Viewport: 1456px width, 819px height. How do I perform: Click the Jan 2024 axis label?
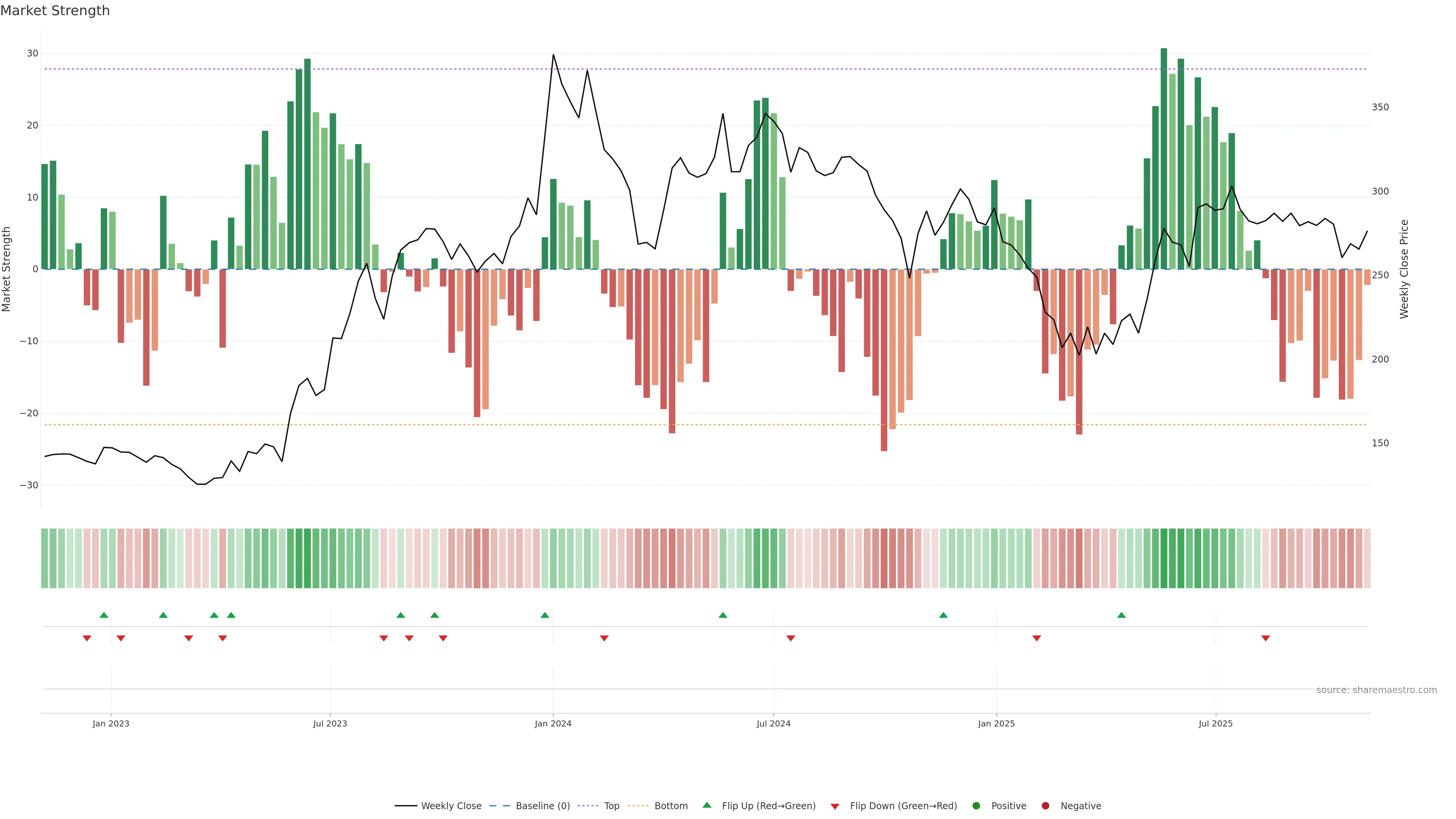(x=553, y=723)
